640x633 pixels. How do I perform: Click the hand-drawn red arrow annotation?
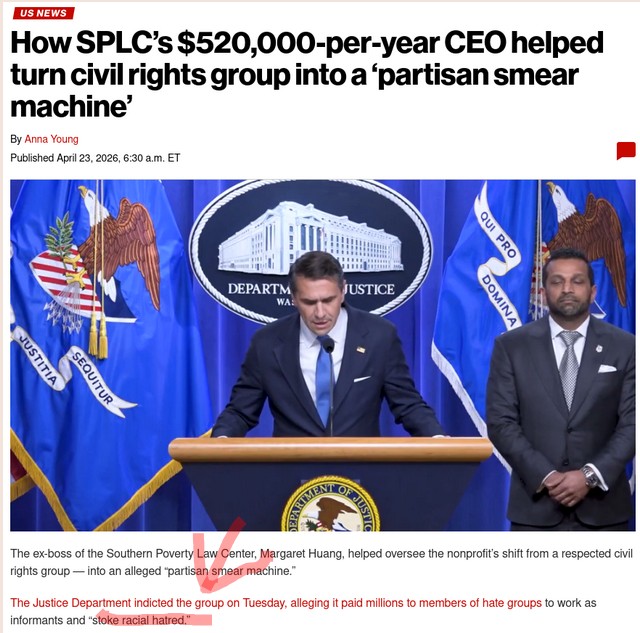pos(222,555)
